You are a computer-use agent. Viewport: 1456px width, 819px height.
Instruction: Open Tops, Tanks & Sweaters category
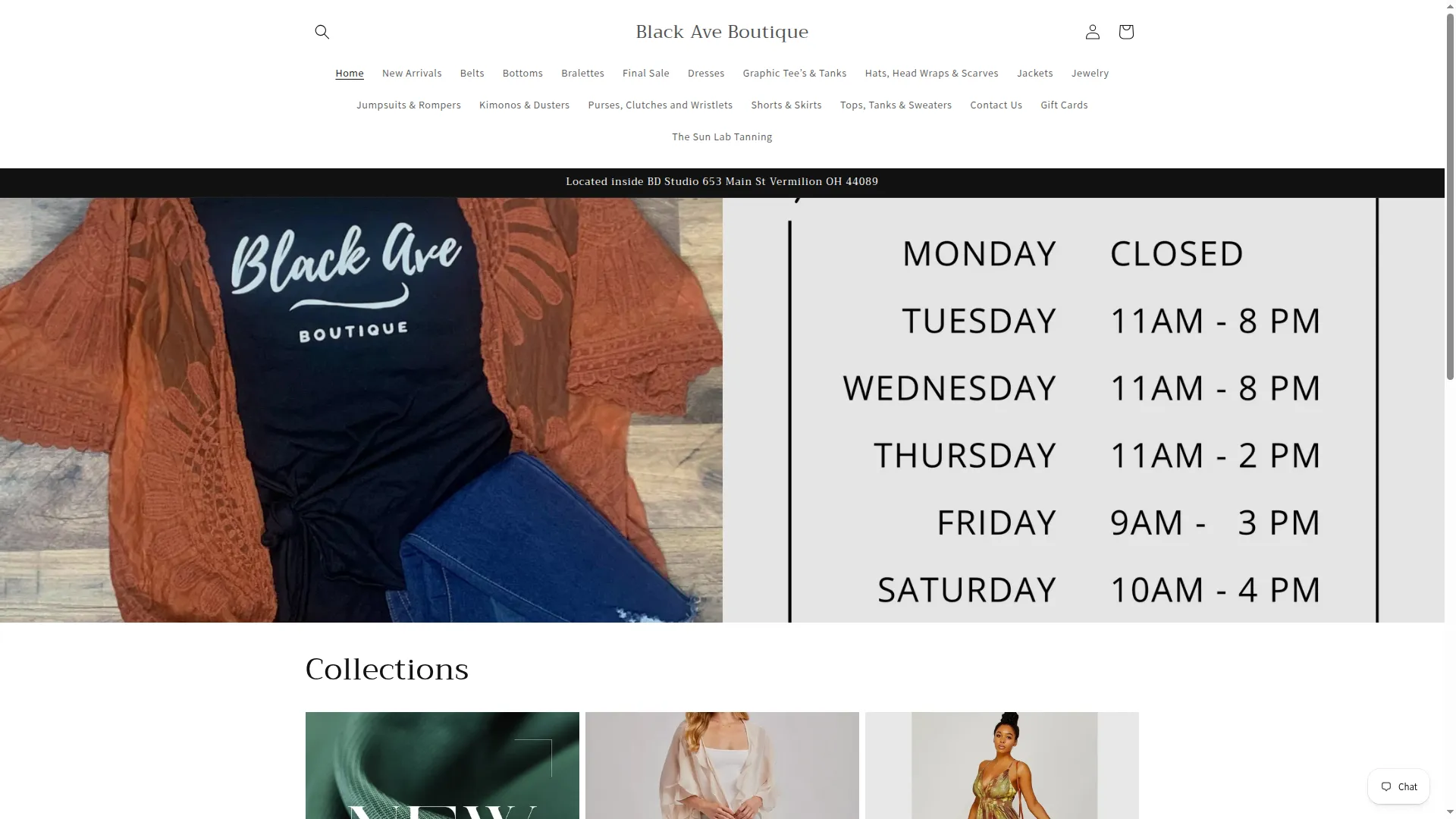click(x=896, y=105)
